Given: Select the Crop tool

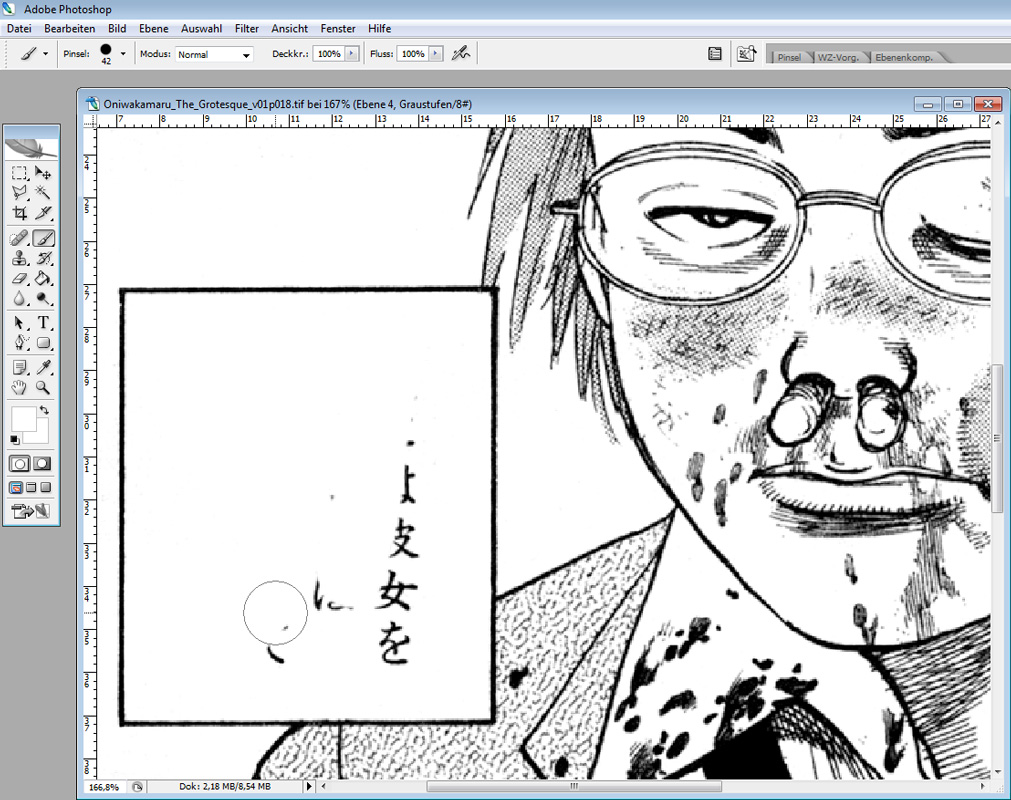Looking at the screenshot, I should 19,213.
